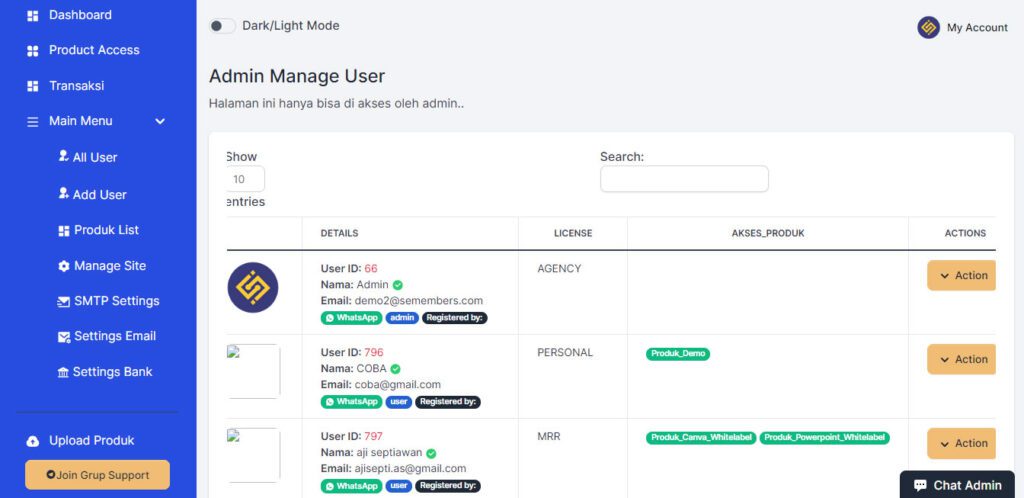
Task: Click the Upload Produk cloud icon
Action: (33, 441)
